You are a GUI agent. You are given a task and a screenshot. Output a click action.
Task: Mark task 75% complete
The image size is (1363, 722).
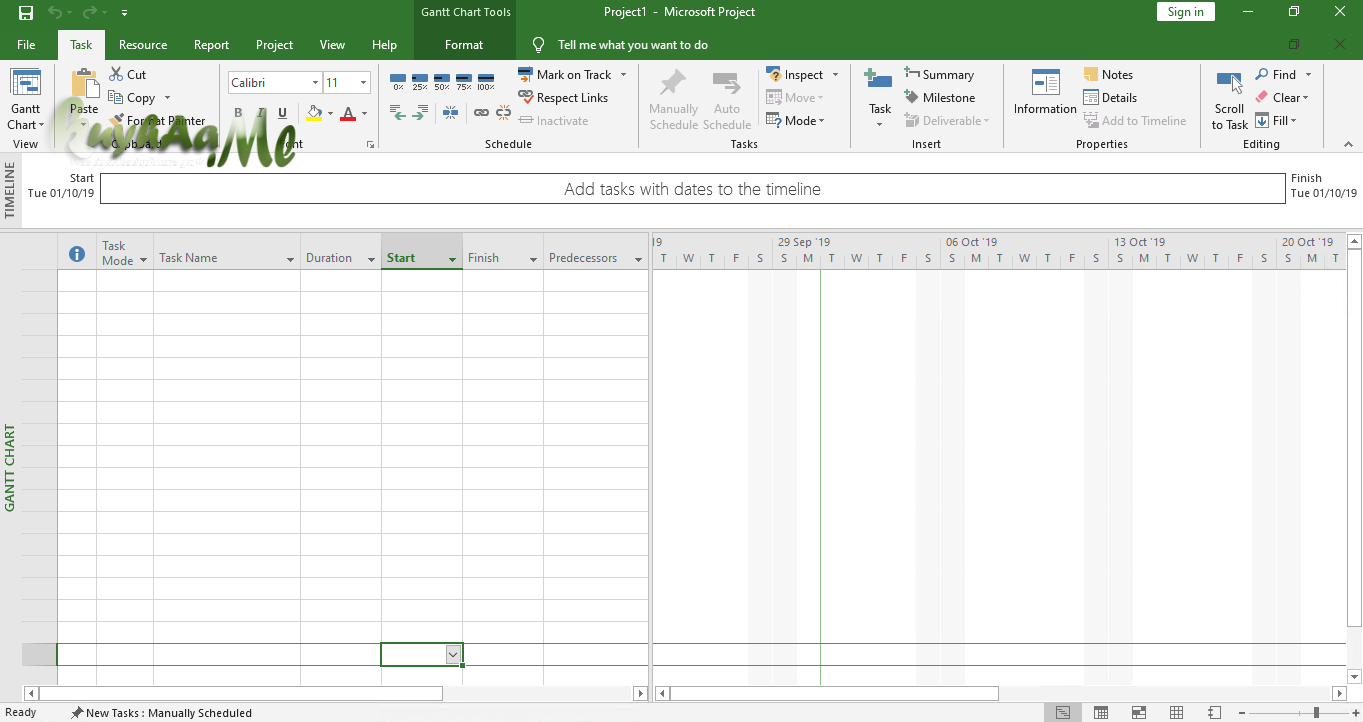464,81
